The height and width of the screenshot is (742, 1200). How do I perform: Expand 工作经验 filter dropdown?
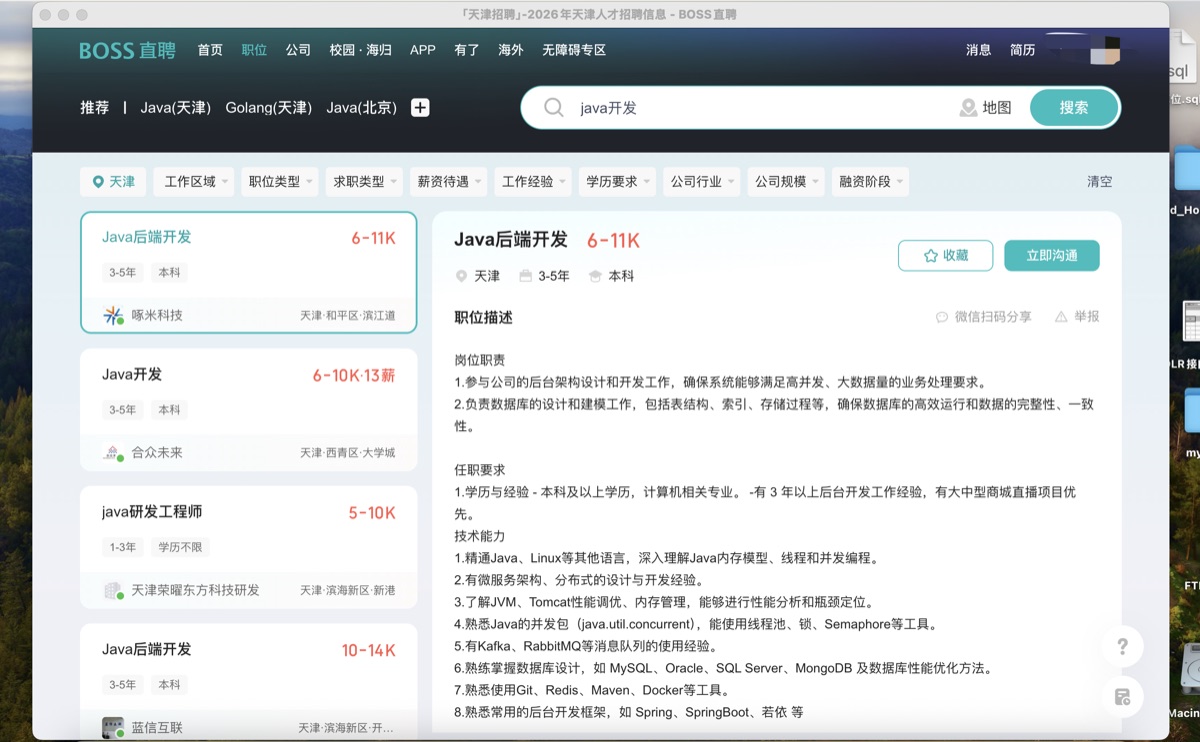coord(532,182)
